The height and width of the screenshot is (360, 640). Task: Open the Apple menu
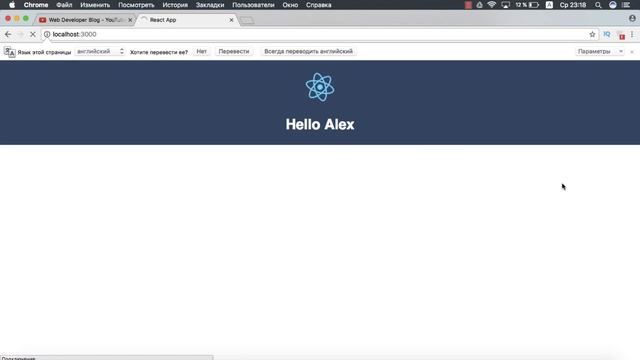tap(12, 5)
